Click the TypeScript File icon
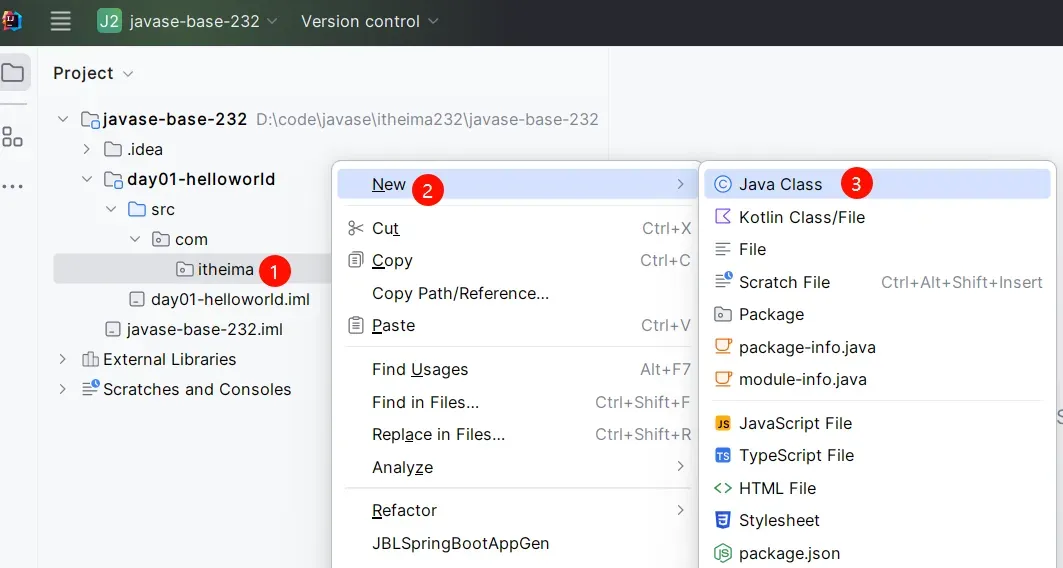 click(723, 455)
